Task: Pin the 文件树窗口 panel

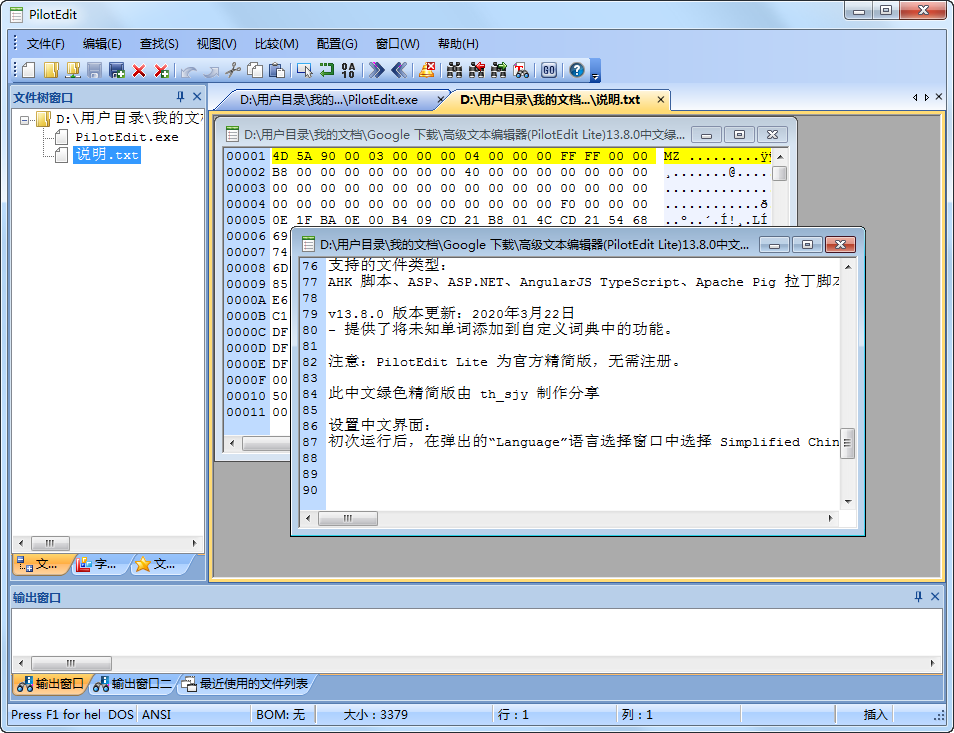Action: 180,97
